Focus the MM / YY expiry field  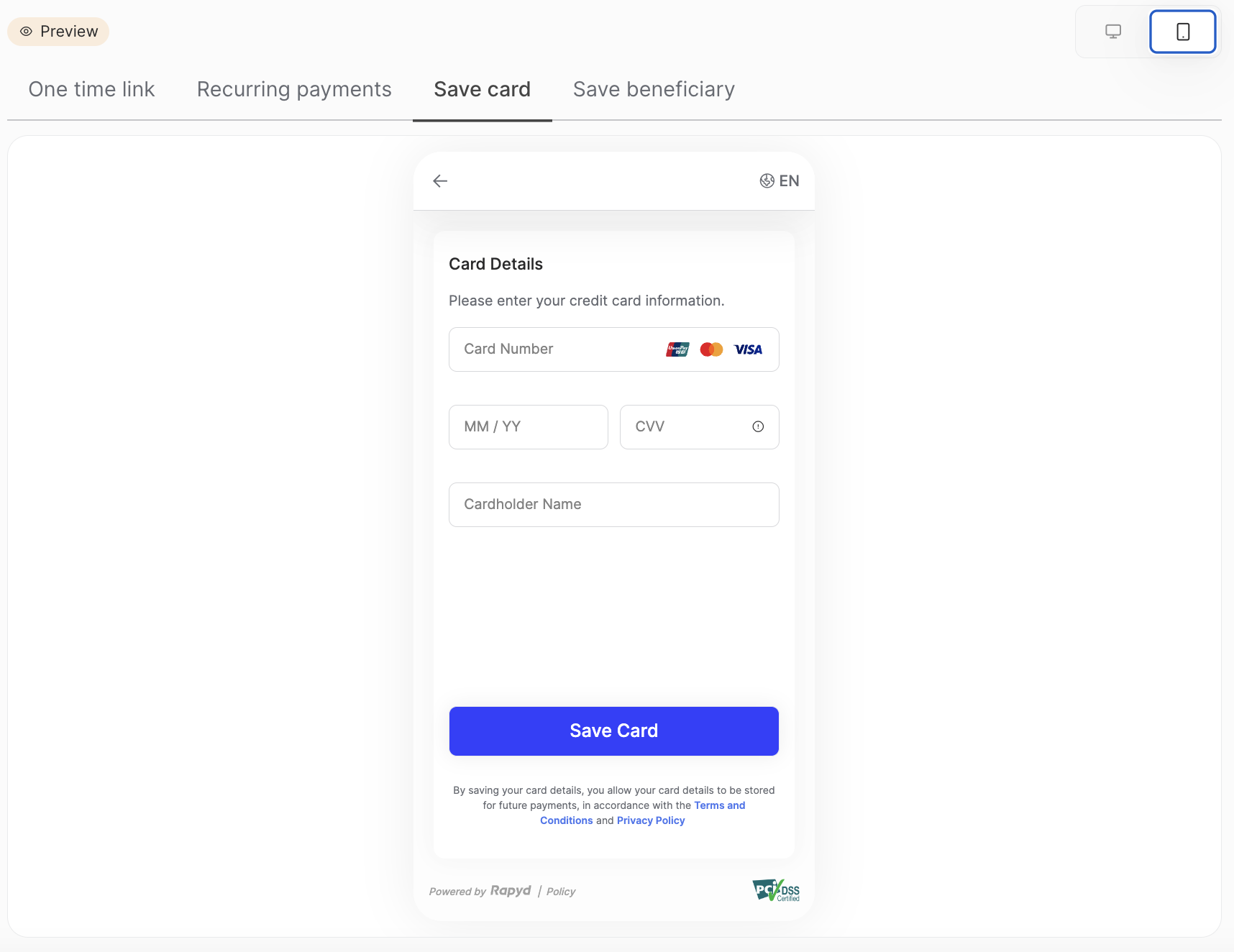528,427
